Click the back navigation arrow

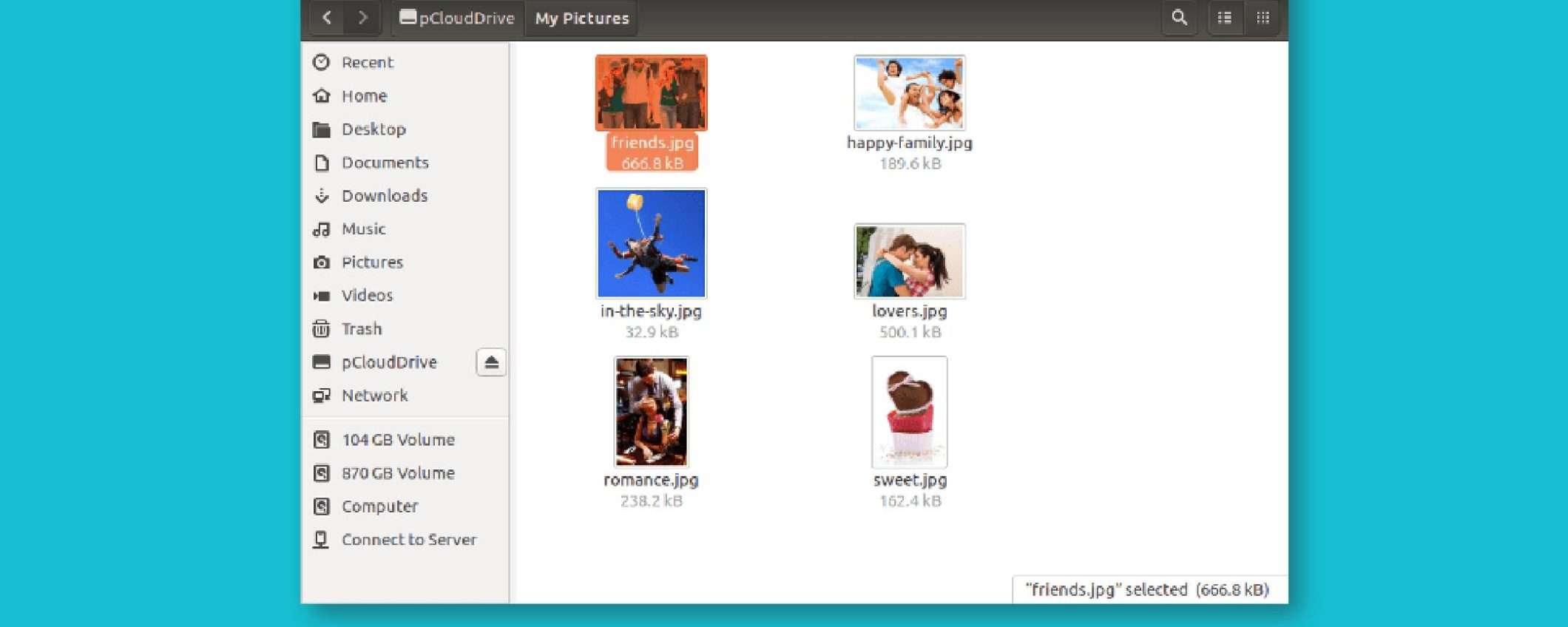pyautogui.click(x=327, y=18)
